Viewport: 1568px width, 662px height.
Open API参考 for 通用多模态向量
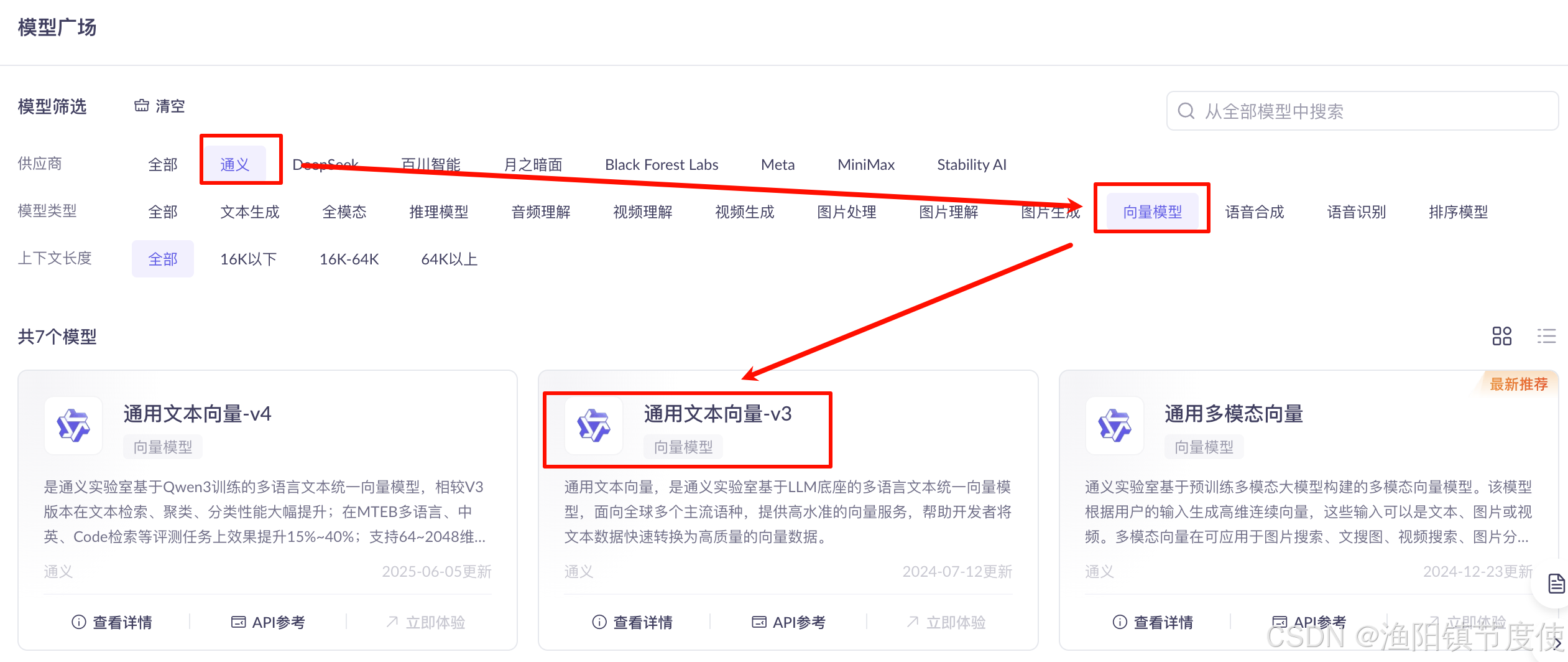1319,622
